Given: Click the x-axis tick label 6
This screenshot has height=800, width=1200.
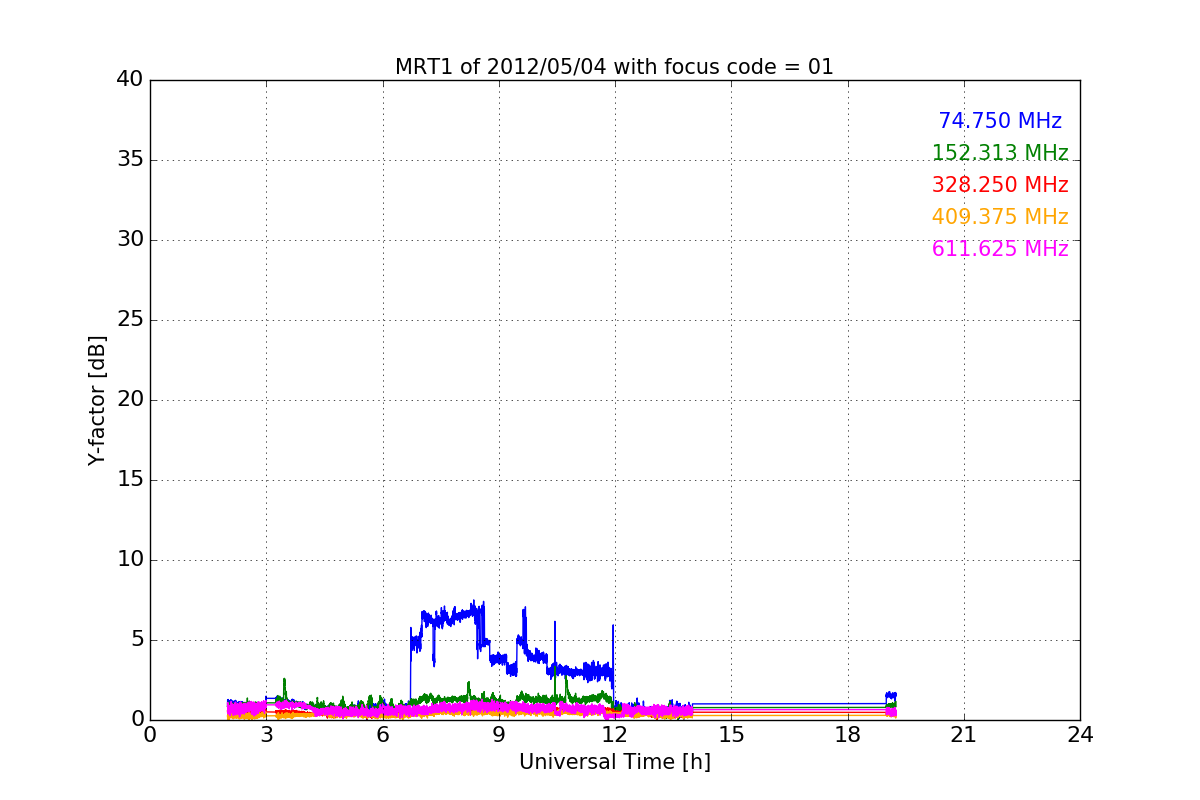Looking at the screenshot, I should click(383, 735).
